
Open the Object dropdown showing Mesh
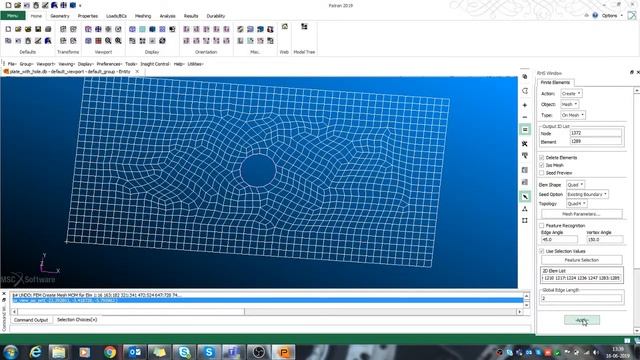569,104
